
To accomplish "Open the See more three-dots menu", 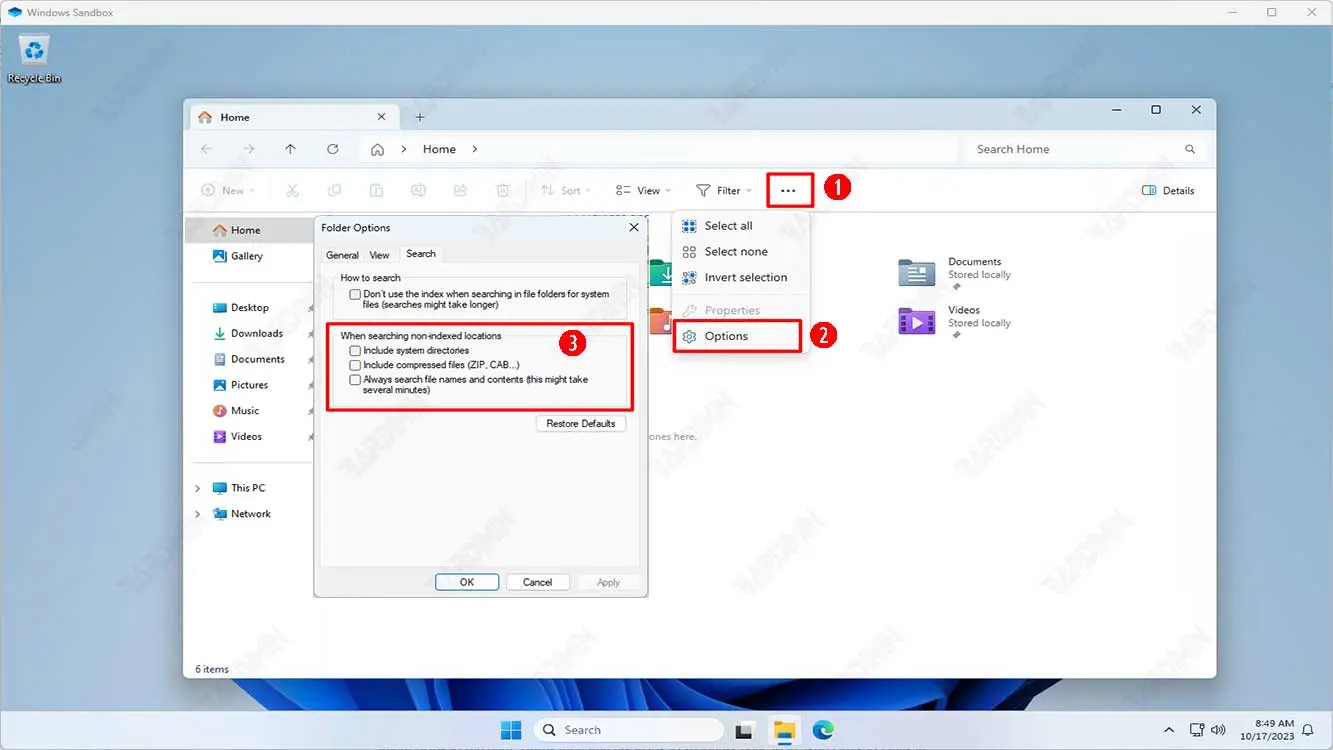I will tap(789, 190).
